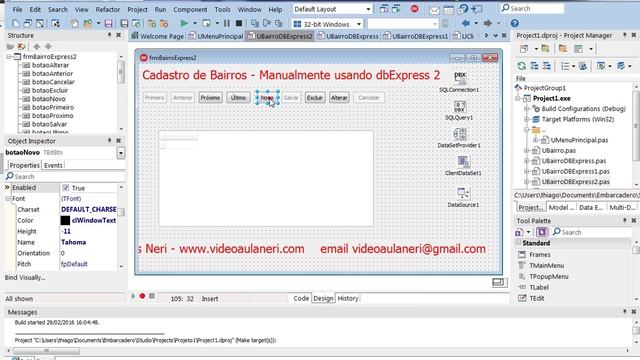Viewport: 640px width, 360px height.
Task: Expand Build Configurations (Debug) node
Action: click(527, 109)
